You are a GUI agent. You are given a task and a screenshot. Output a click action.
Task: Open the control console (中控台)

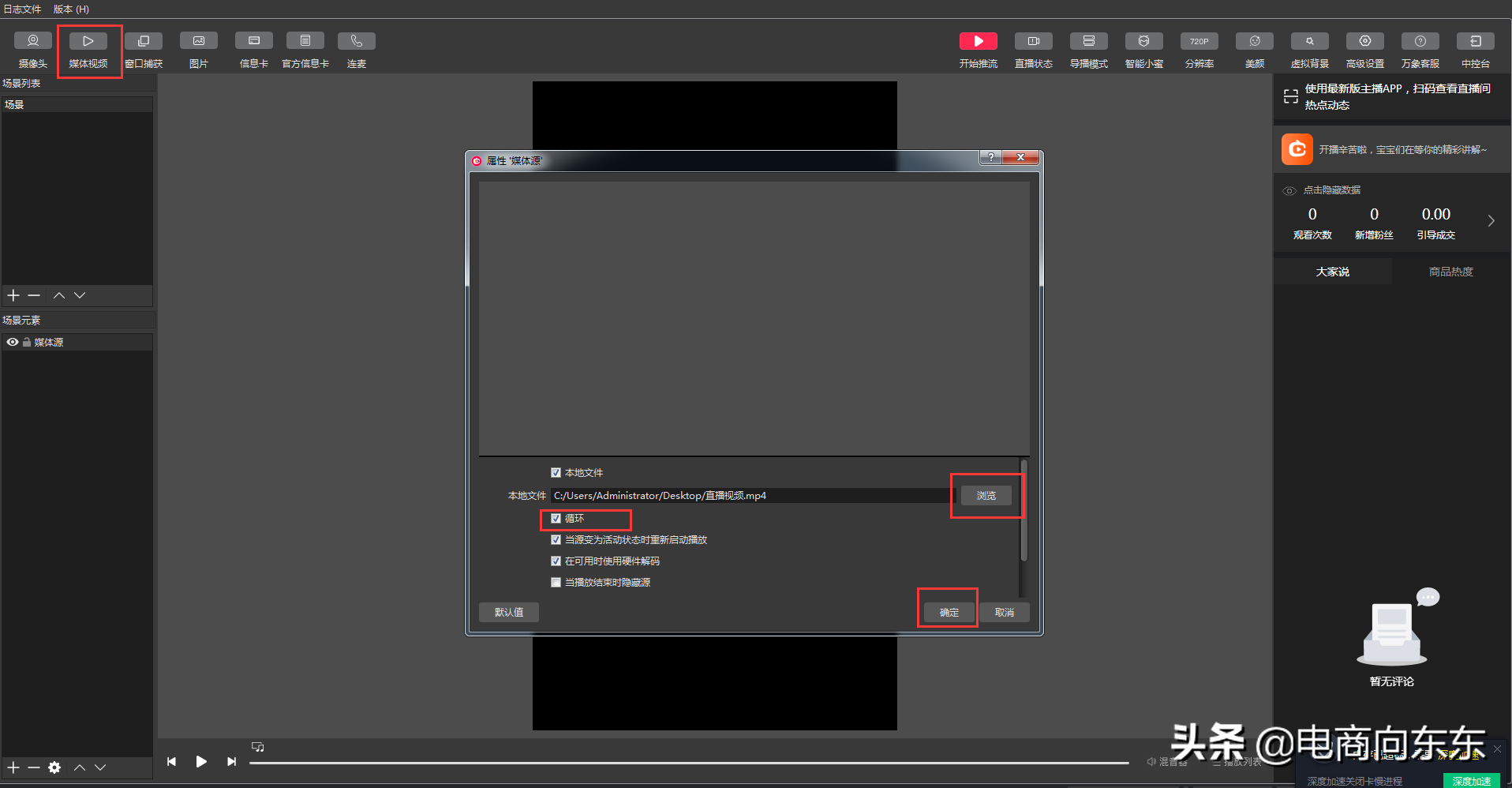pos(1476,51)
